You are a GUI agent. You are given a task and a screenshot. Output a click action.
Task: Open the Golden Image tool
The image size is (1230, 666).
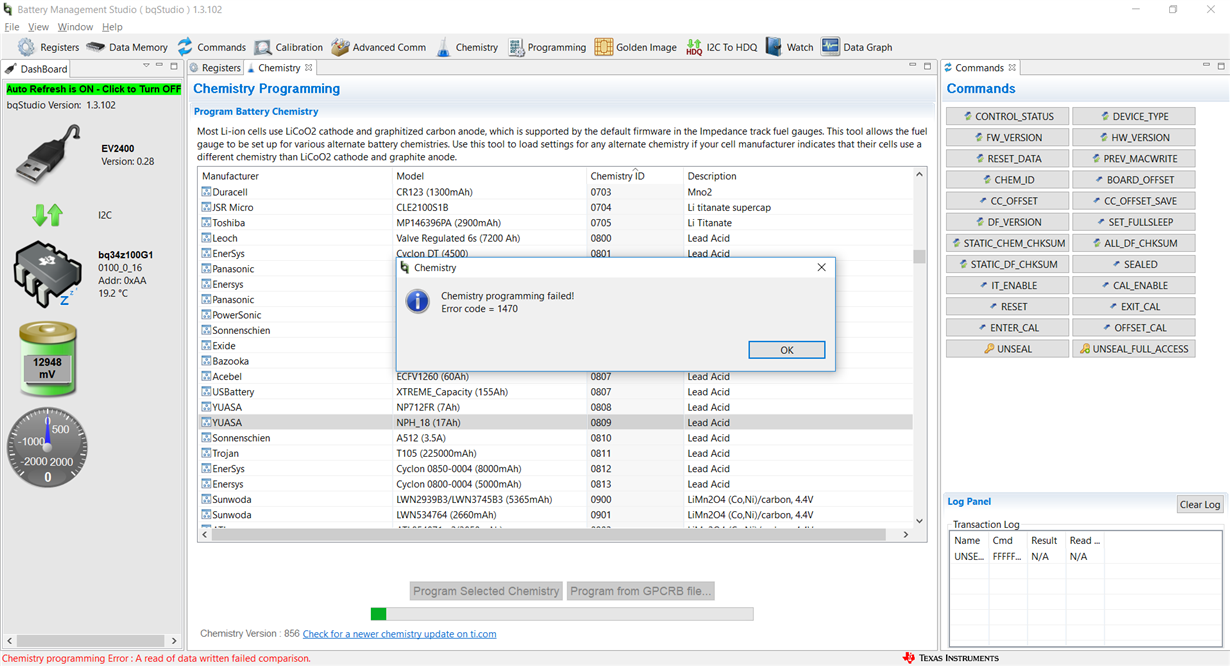[x=635, y=47]
